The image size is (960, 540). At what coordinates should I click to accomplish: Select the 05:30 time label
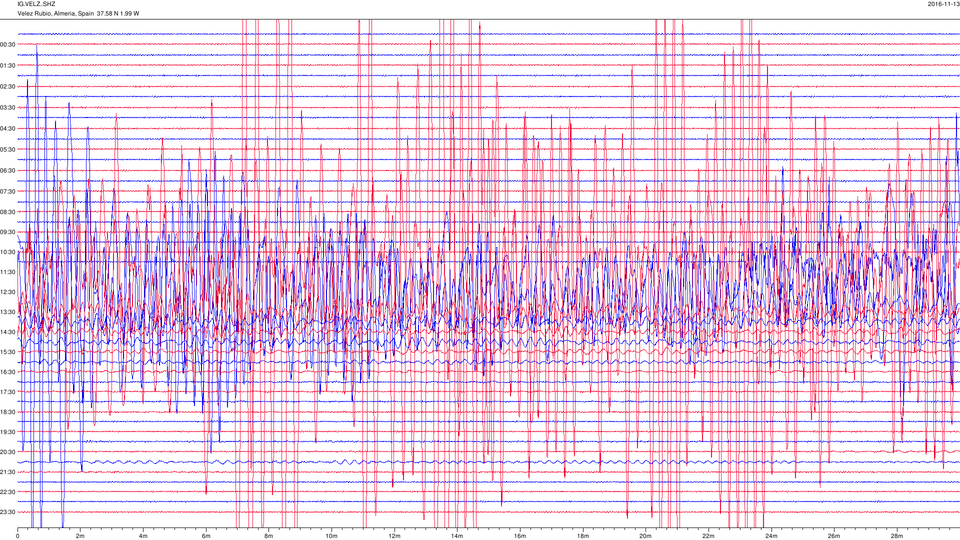click(7, 149)
